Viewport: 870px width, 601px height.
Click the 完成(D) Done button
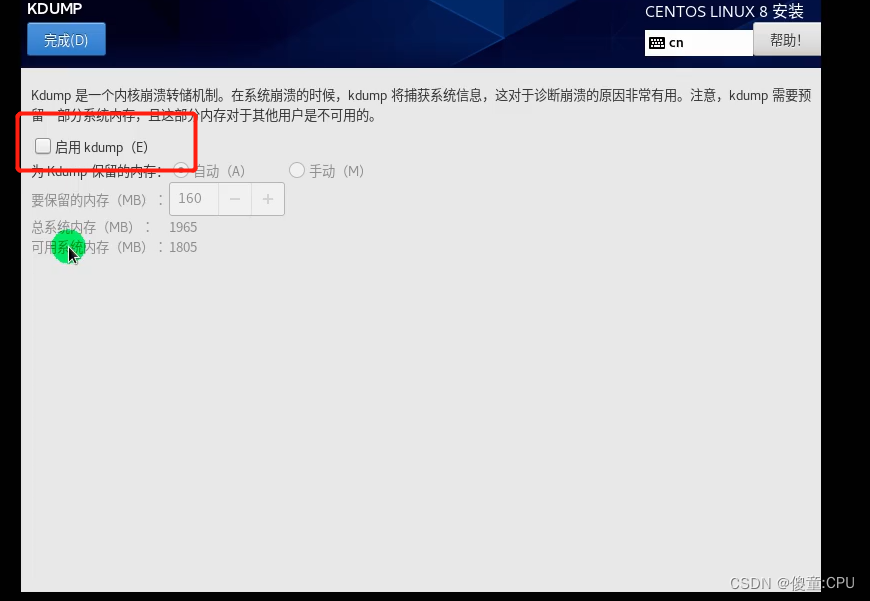[66, 39]
